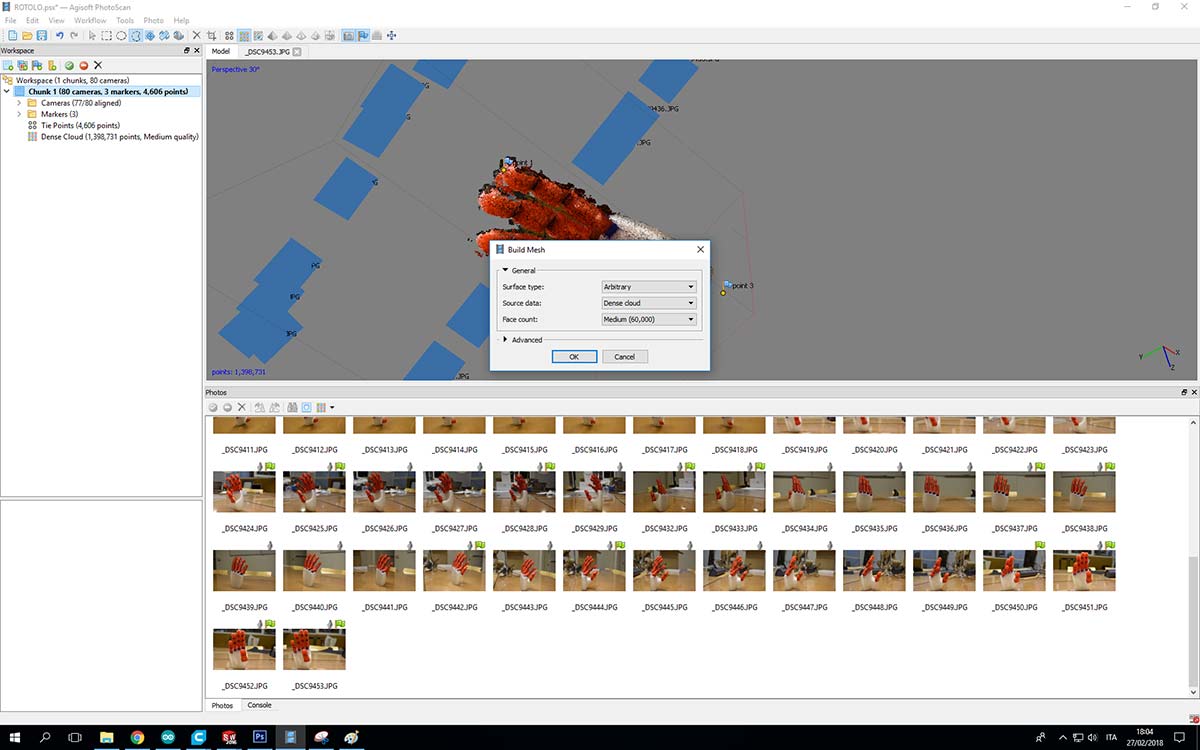Click the Windows Start button
Image resolution: width=1200 pixels, height=750 pixels.
click(x=14, y=737)
